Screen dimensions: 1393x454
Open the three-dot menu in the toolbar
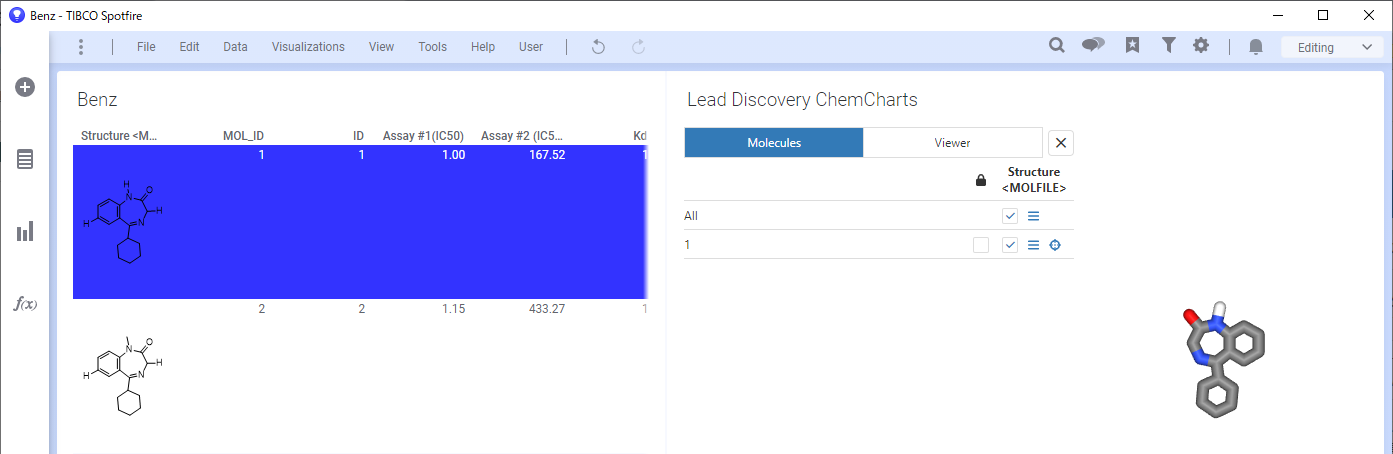[x=81, y=47]
